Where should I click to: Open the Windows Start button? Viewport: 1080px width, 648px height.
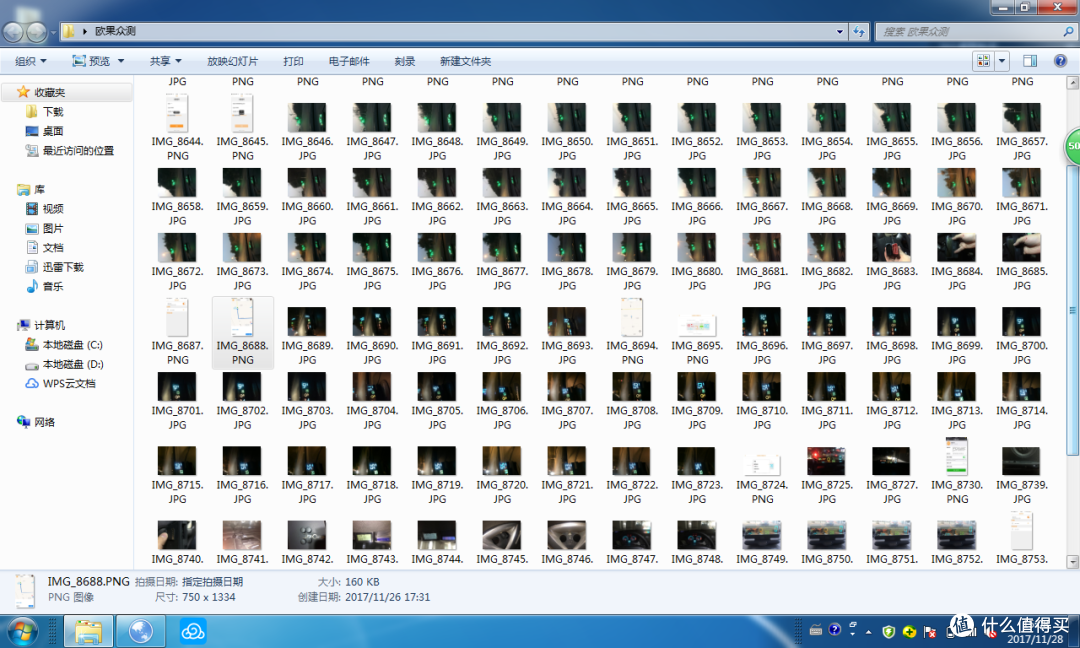coord(22,631)
